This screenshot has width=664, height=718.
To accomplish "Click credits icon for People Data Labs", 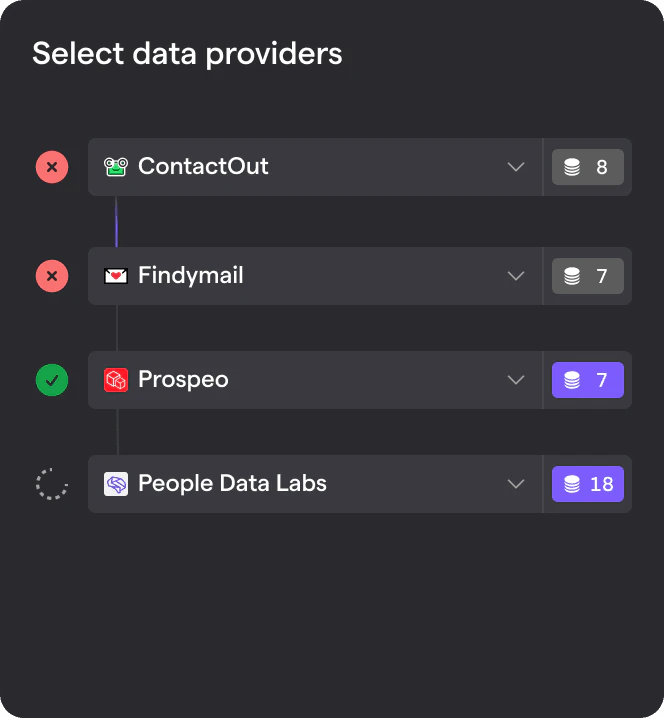I will point(572,484).
